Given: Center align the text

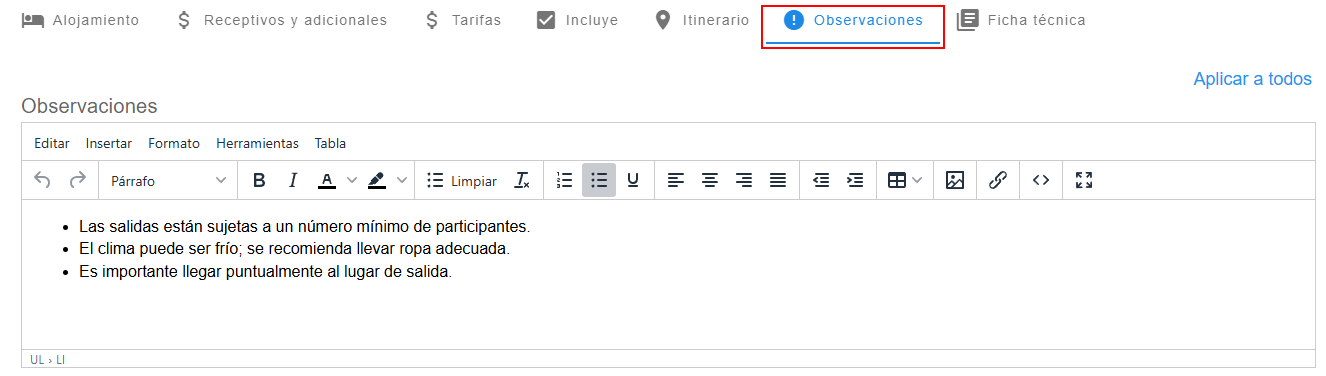Looking at the screenshot, I should [710, 180].
